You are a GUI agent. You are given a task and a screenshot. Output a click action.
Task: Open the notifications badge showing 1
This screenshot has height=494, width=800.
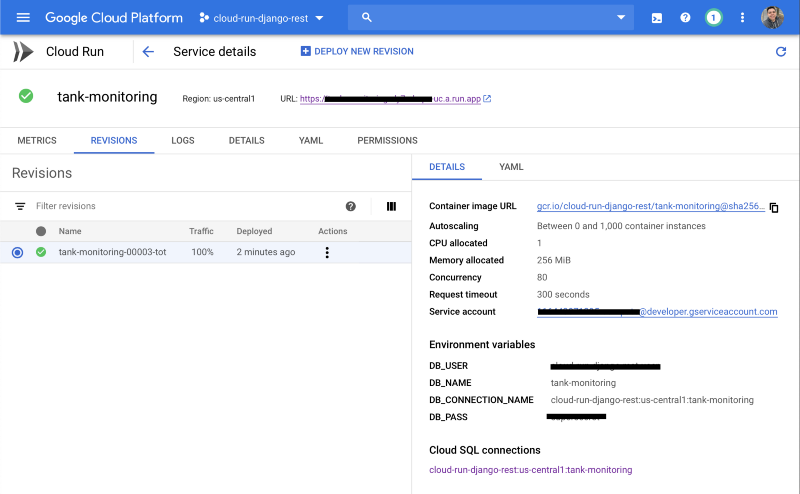click(x=714, y=18)
